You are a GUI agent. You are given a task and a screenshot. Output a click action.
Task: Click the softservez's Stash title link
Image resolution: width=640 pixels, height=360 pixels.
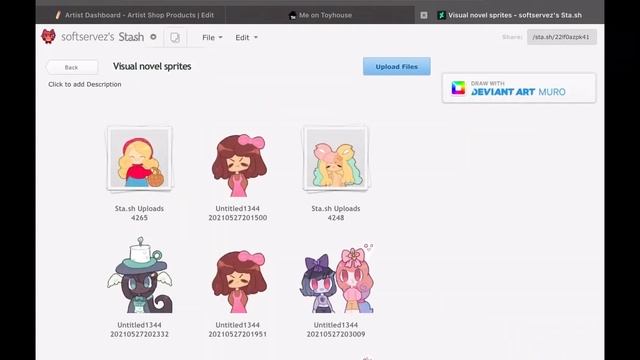pos(102,37)
